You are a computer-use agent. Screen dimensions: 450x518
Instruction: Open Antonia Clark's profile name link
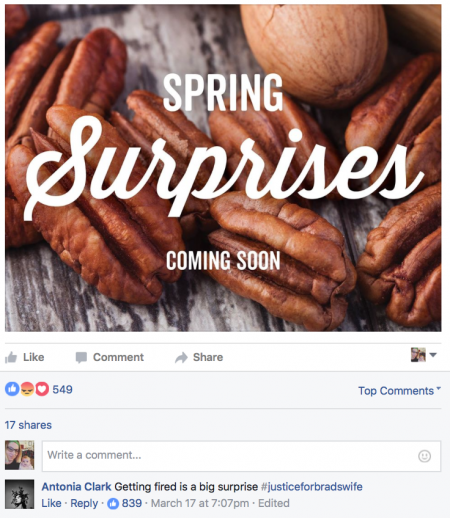tap(76, 487)
